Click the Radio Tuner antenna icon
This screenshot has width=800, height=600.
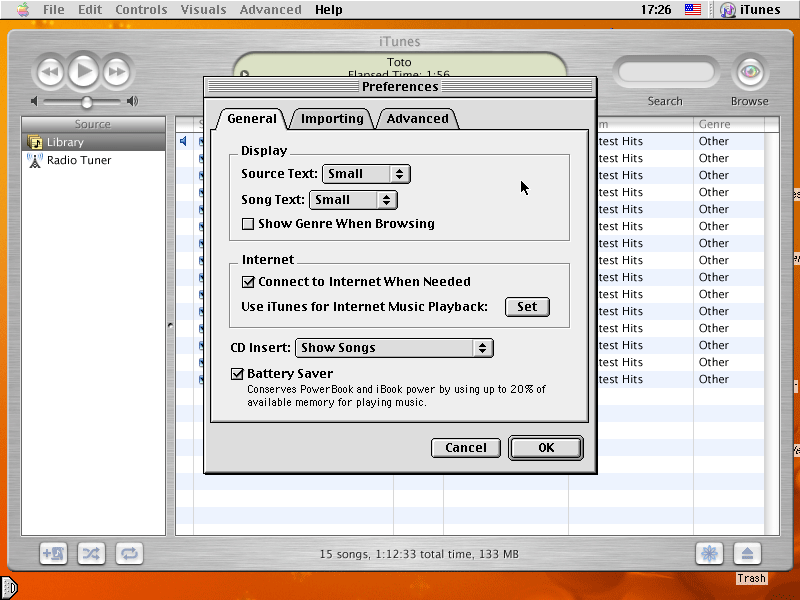[35, 160]
